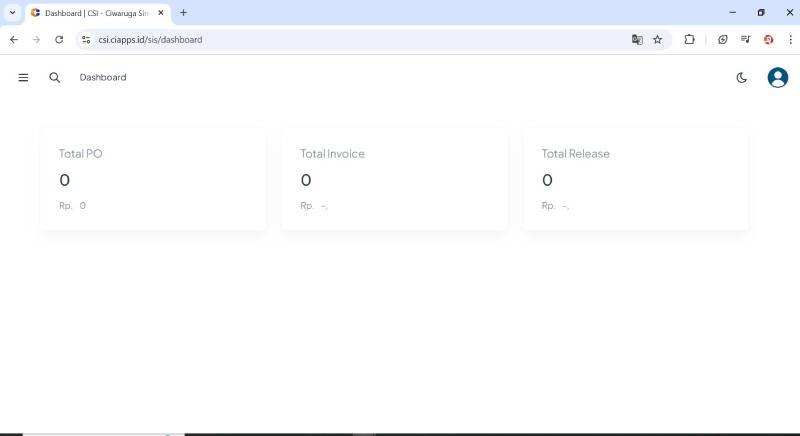Click the media control music icon
This screenshot has height=436, width=800.
pyautogui.click(x=746, y=39)
